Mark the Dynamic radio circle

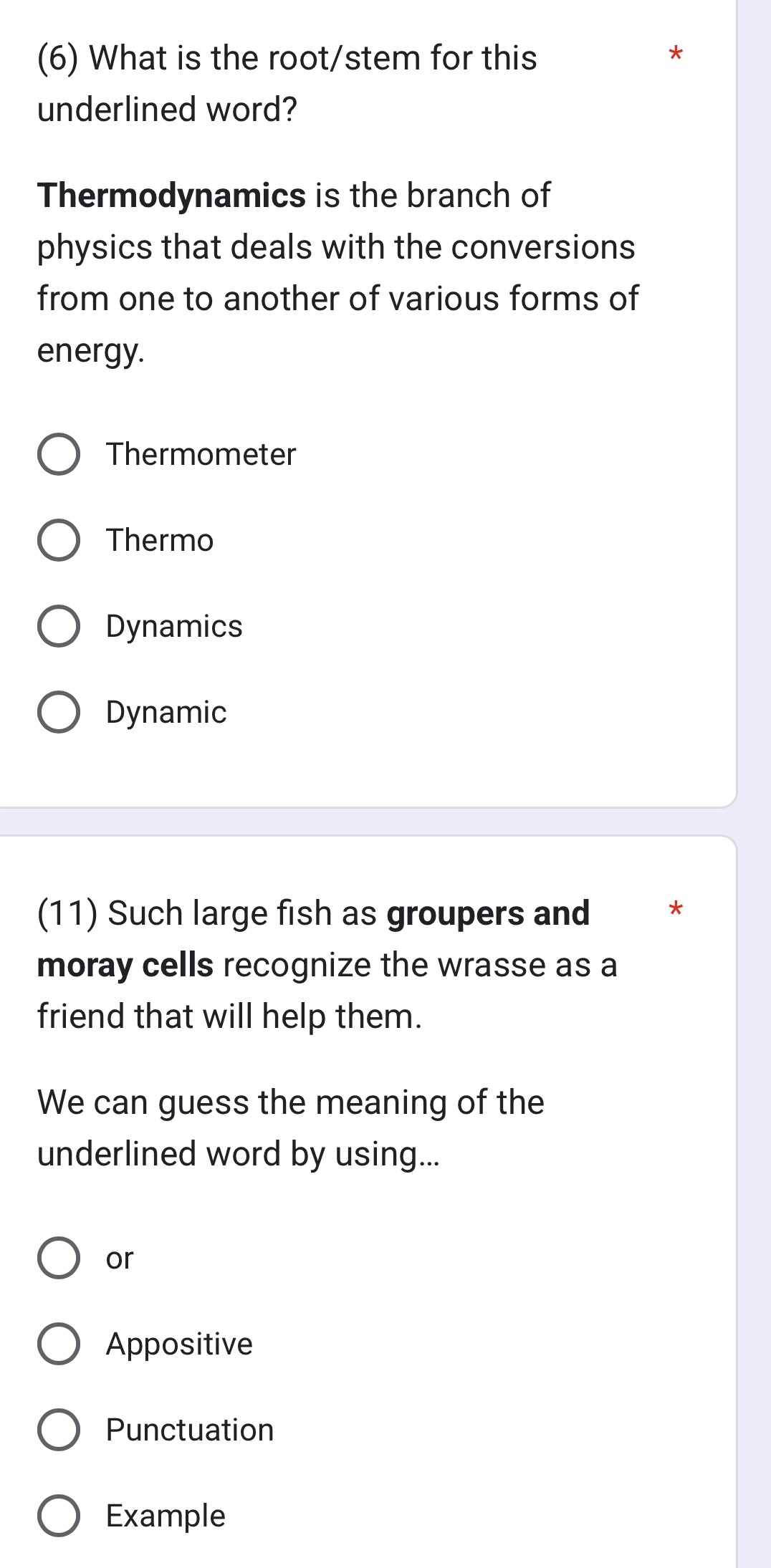58,712
